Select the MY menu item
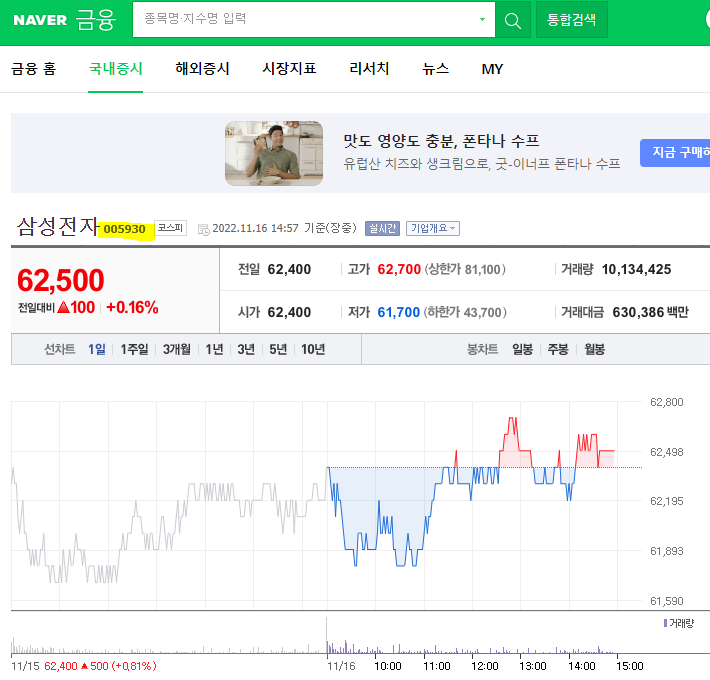This screenshot has height=680, width=710. [492, 69]
